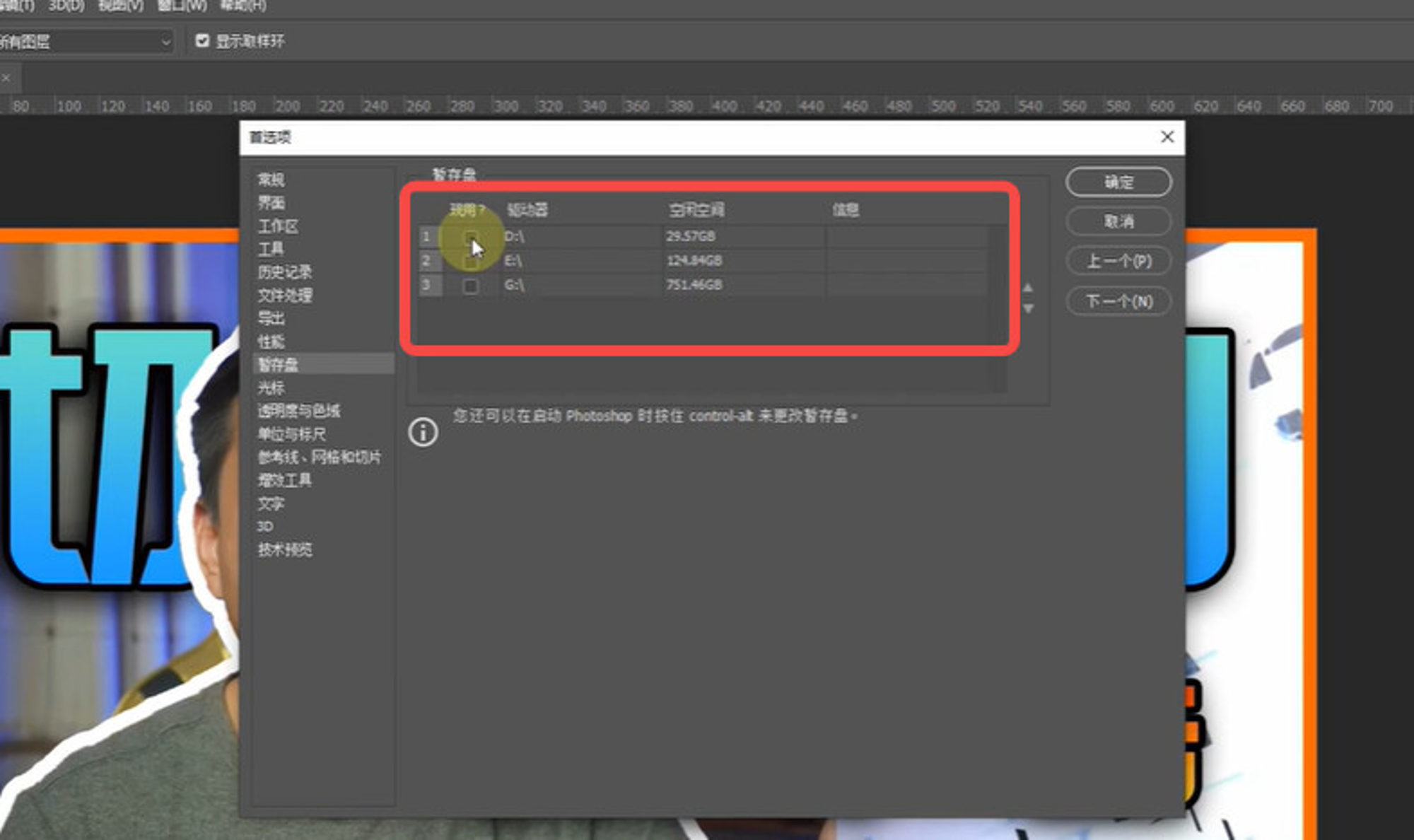Open the 3D(D) menu
This screenshot has width=1414, height=840.
66,6
